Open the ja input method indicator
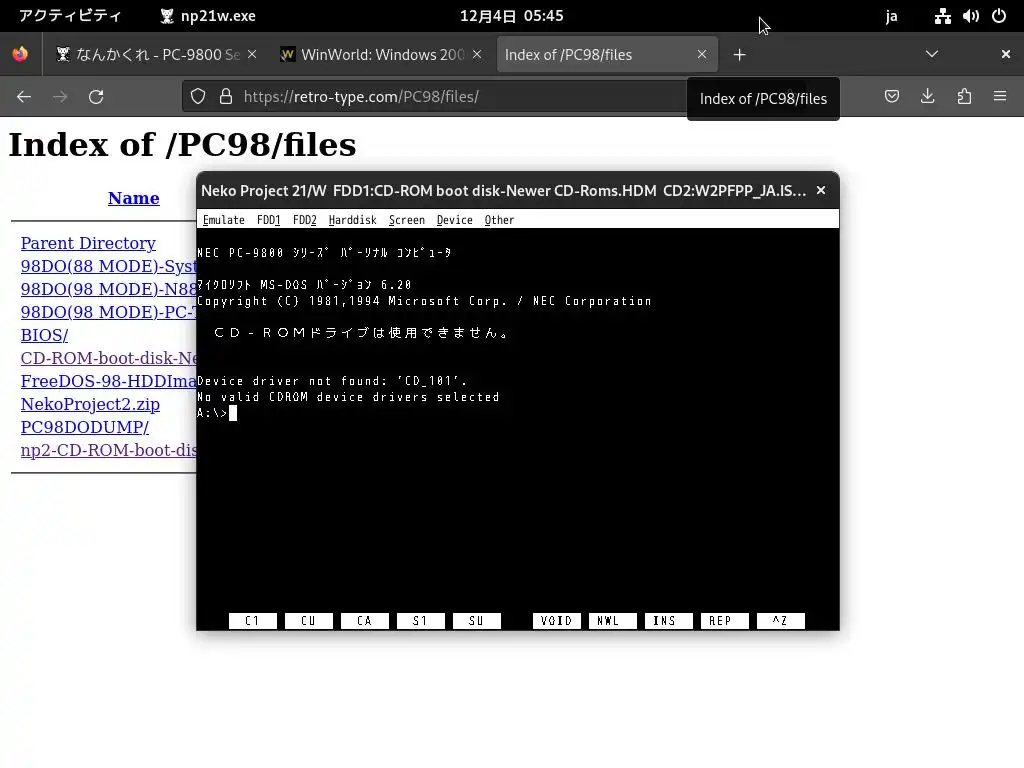Screen dimensions: 1024x768 click(891, 16)
